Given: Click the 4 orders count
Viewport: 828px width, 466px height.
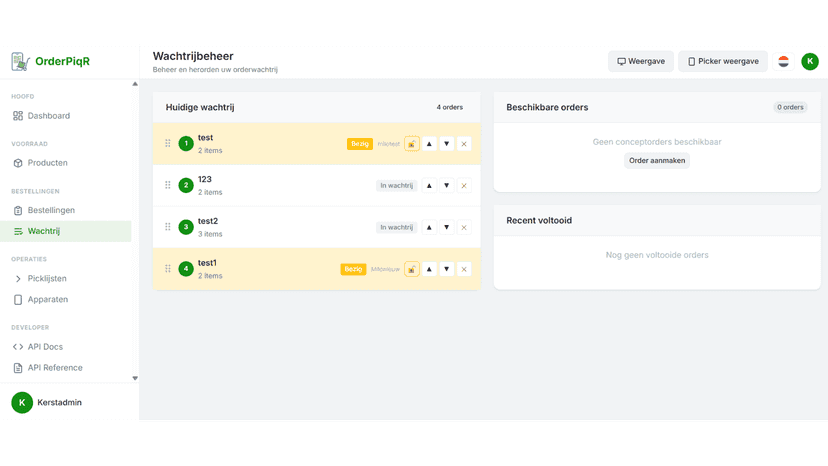Looking at the screenshot, I should [x=449, y=107].
